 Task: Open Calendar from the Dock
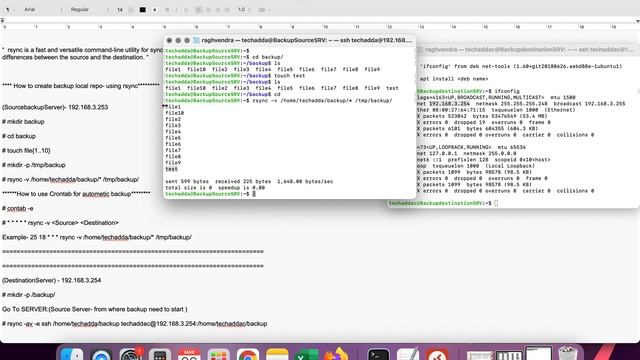pyautogui.click(x=189, y=355)
